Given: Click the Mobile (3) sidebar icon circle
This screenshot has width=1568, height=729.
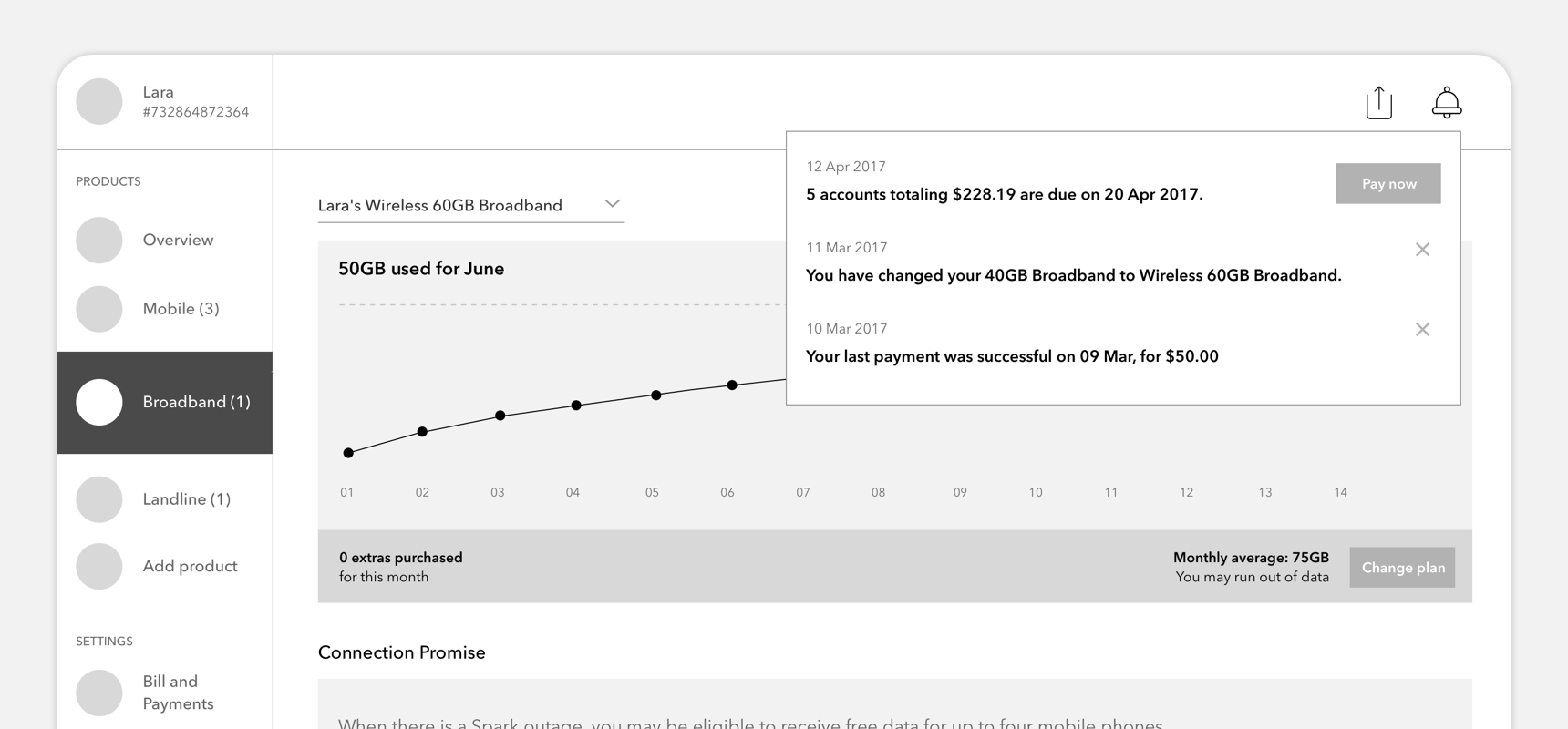Looking at the screenshot, I should coord(99,309).
